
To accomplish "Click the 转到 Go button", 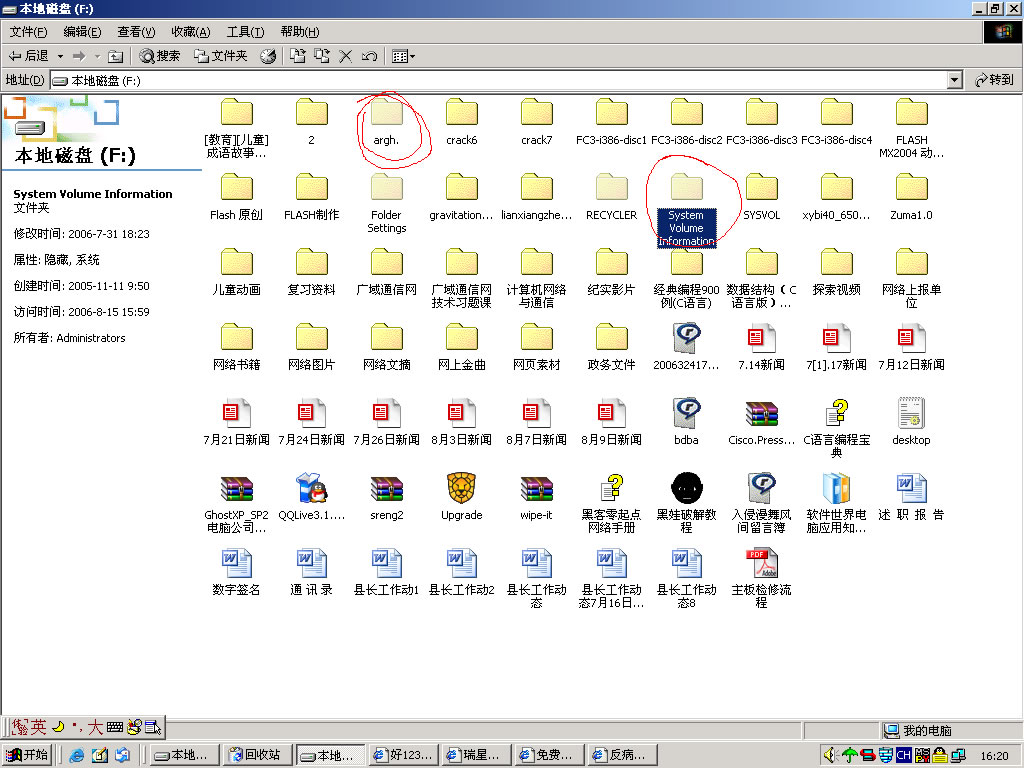I will click(994, 80).
